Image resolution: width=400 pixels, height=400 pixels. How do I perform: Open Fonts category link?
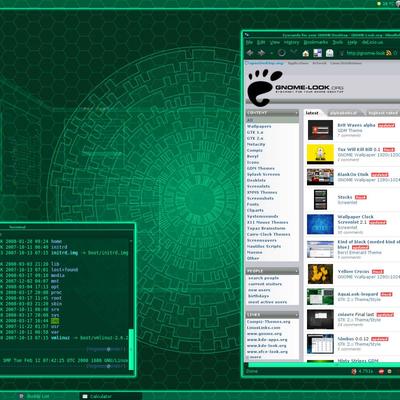(253, 204)
